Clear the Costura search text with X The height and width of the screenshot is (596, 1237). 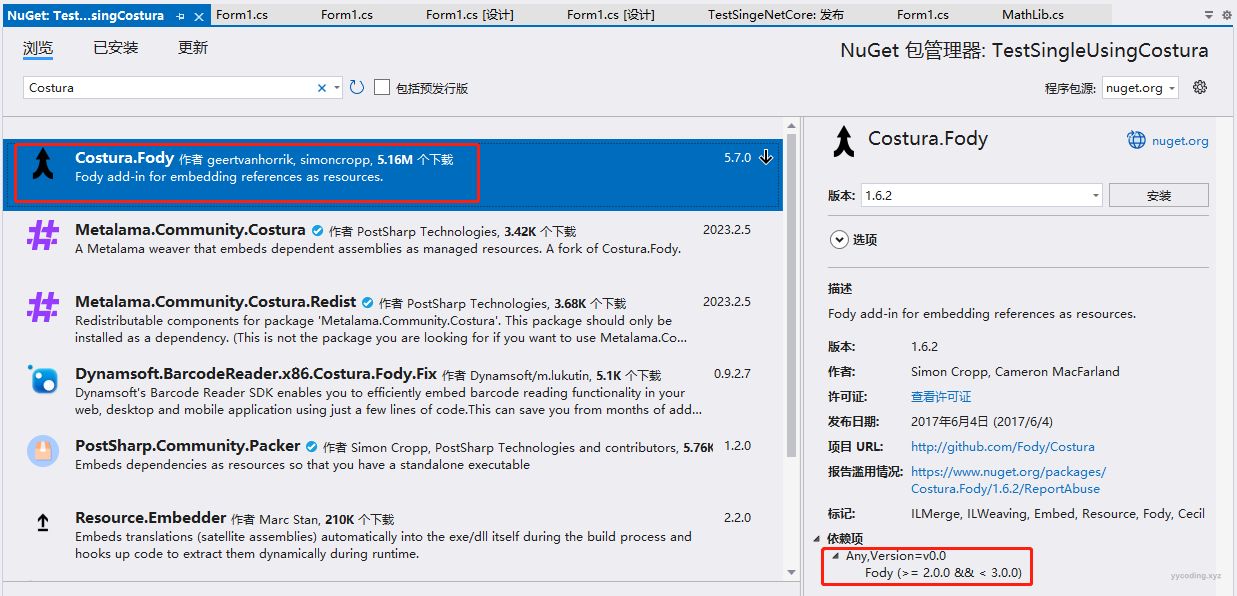322,88
